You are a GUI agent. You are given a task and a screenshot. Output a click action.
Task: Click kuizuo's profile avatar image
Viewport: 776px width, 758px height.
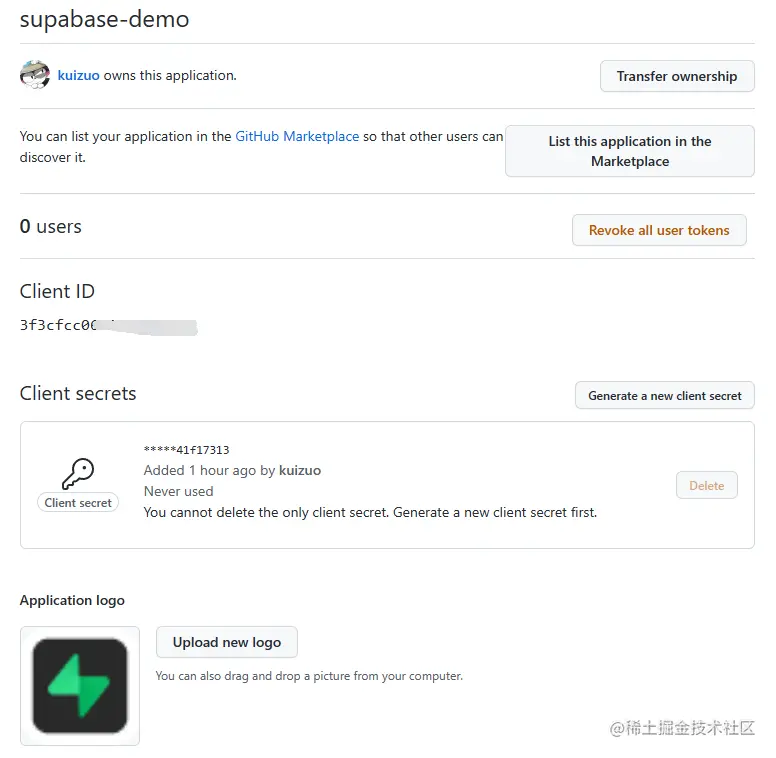click(x=35, y=75)
